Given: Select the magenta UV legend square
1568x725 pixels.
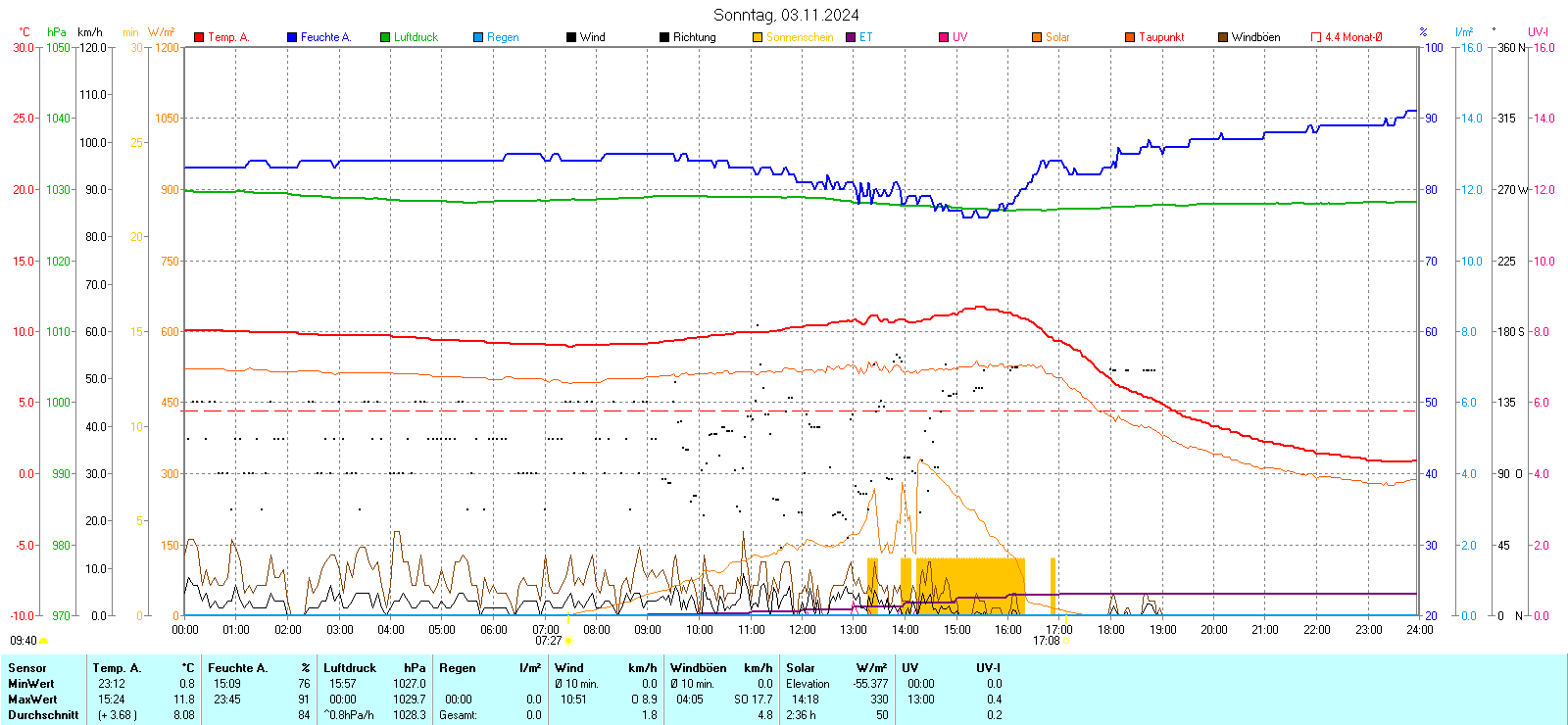Looking at the screenshot, I should 944,37.
